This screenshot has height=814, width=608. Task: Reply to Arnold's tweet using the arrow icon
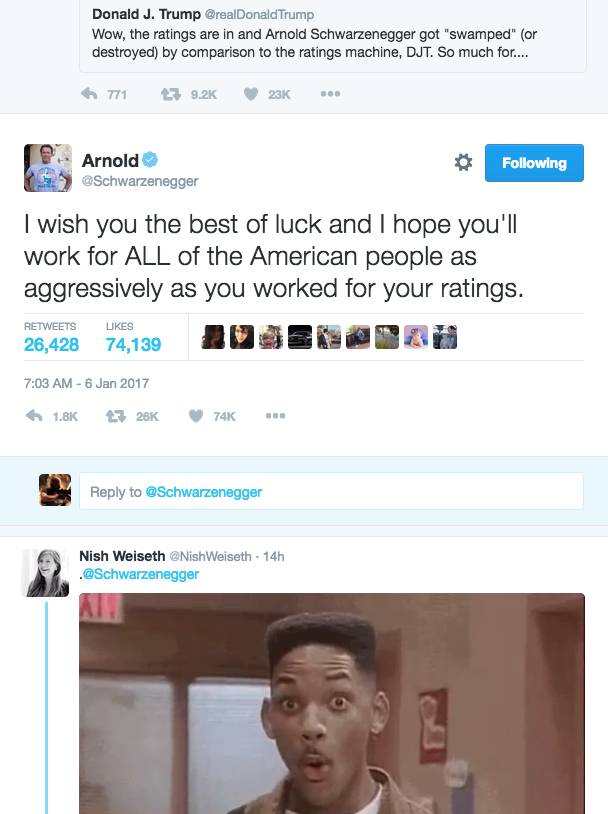click(x=34, y=416)
